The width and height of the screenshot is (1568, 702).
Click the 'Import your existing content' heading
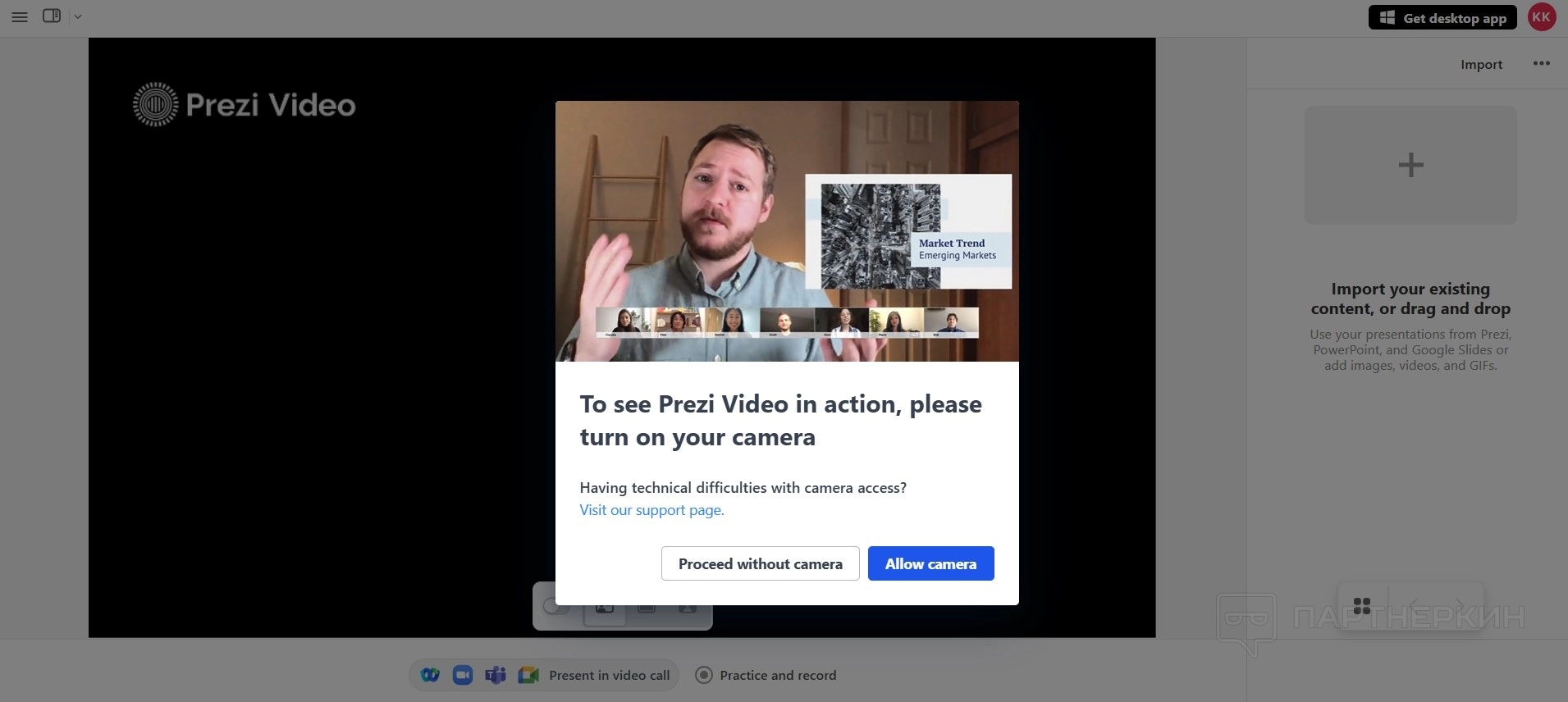pyautogui.click(x=1410, y=299)
